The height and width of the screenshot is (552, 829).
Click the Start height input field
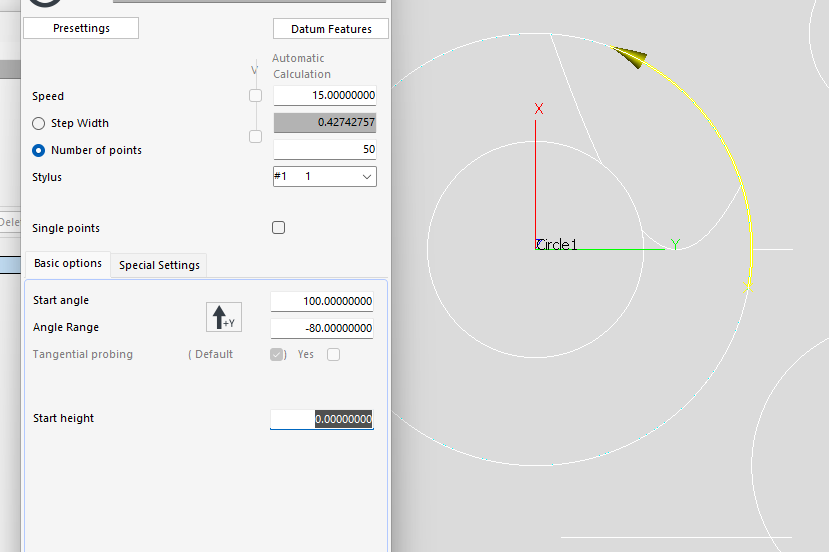322,420
